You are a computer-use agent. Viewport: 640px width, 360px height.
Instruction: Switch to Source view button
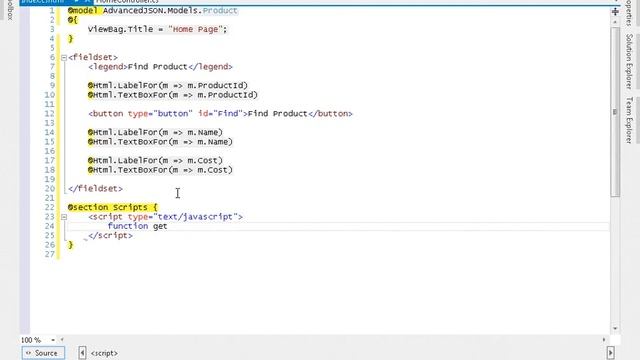pyautogui.click(x=43, y=353)
